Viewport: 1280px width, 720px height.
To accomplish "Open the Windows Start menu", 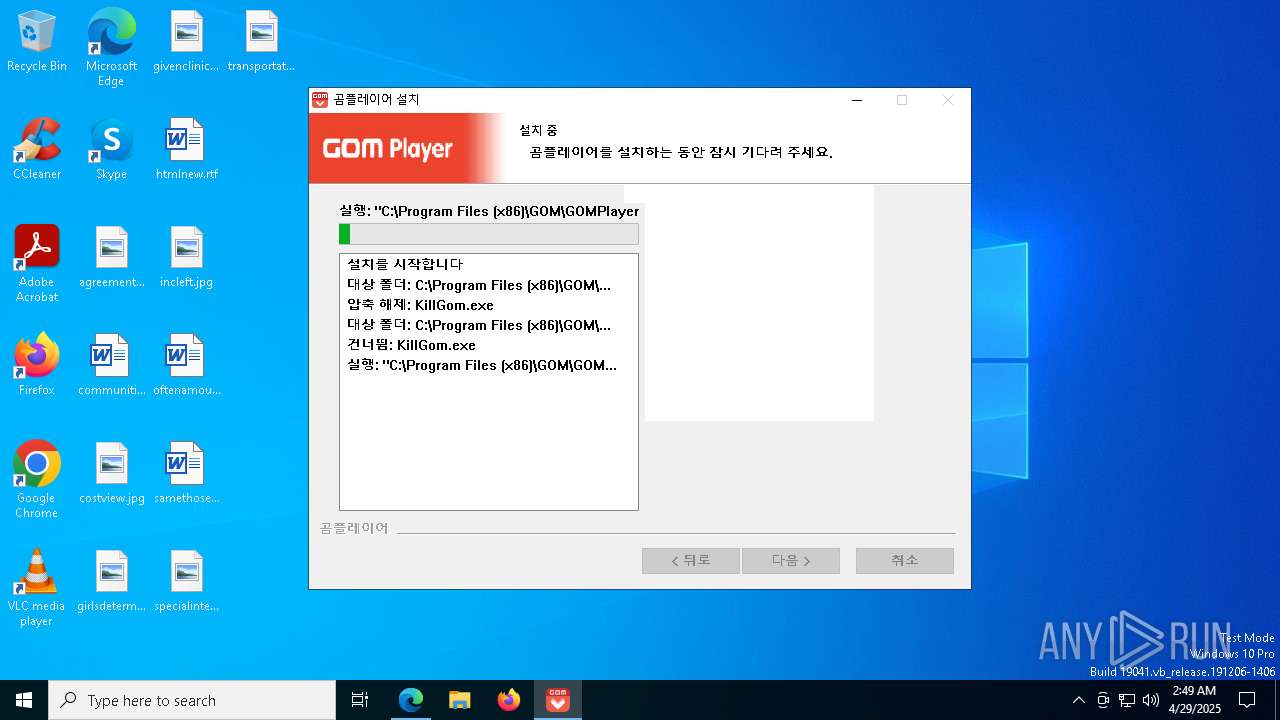I will pyautogui.click(x=24, y=700).
